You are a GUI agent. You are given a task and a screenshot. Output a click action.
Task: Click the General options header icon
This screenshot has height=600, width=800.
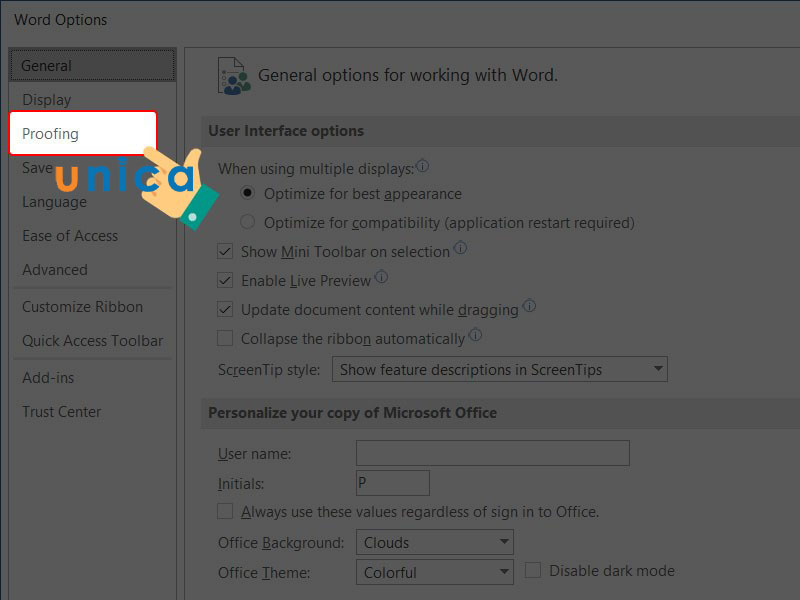coord(234,76)
